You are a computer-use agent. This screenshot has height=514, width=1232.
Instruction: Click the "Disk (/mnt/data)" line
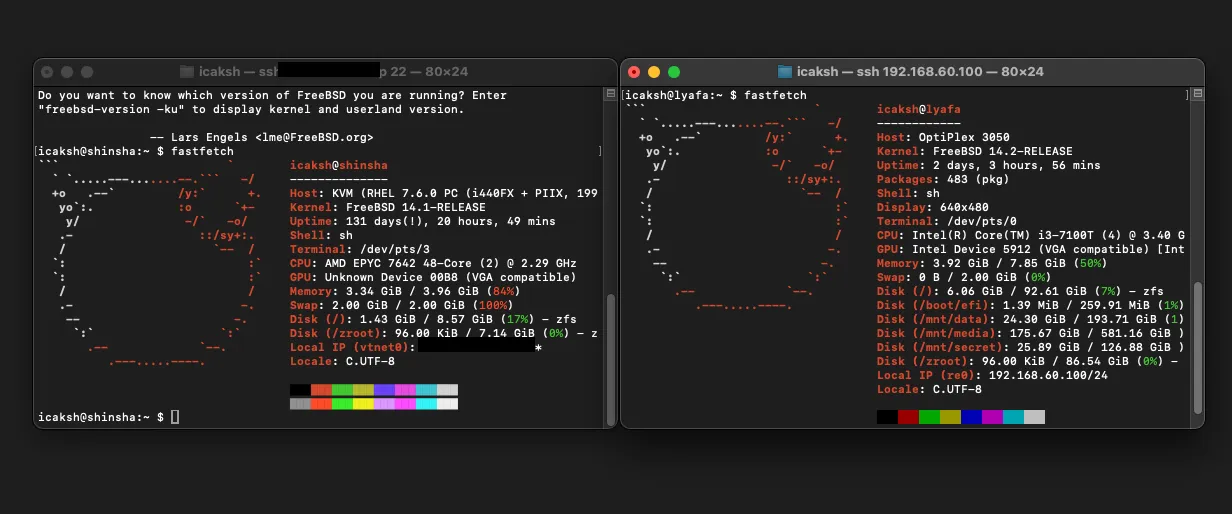pyautogui.click(x=1031, y=319)
